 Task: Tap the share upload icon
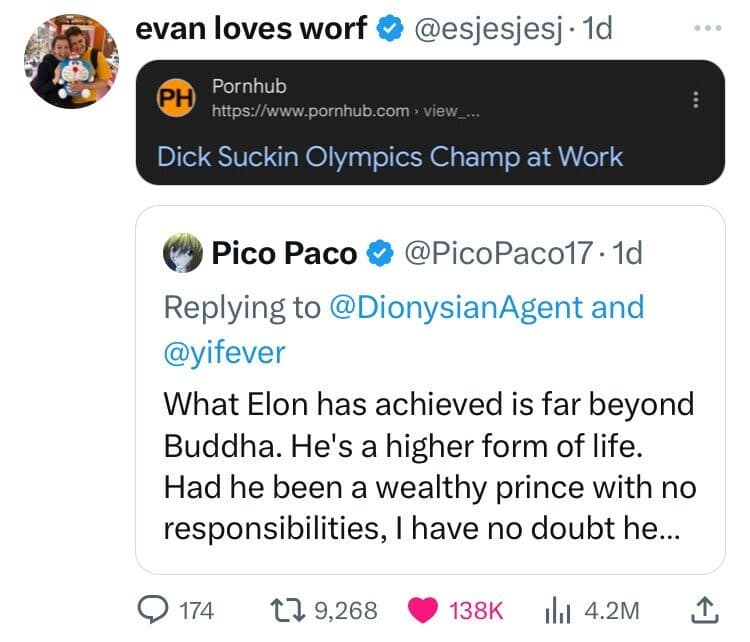702,609
